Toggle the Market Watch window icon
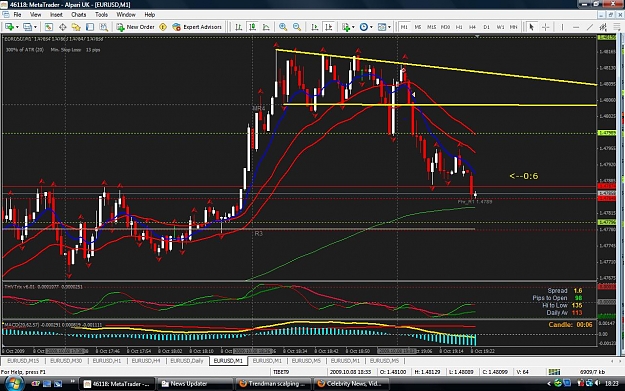This screenshot has height=391, width=625. click(x=49, y=27)
